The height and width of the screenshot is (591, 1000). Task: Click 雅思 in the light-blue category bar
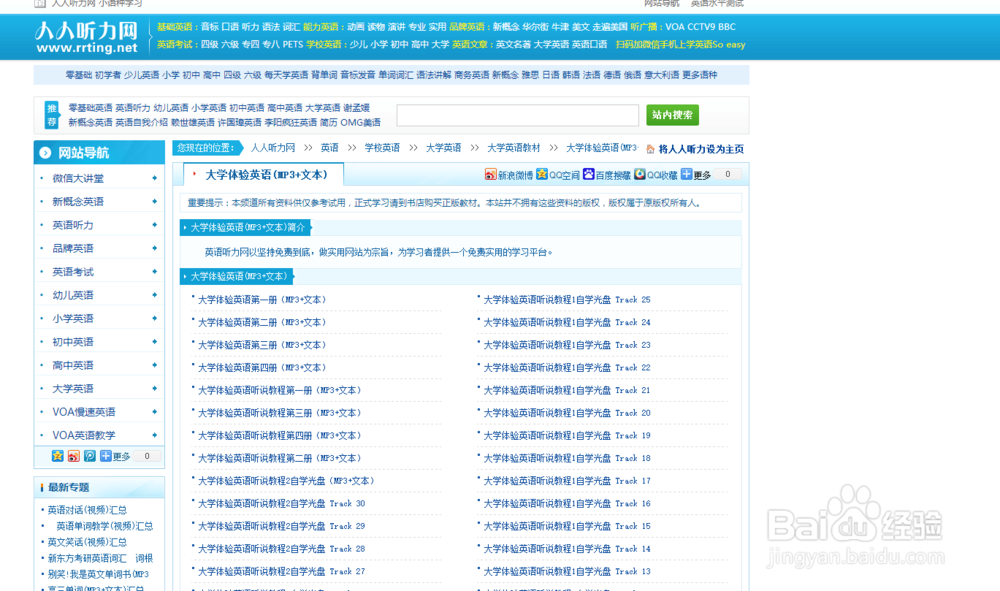tap(530, 75)
